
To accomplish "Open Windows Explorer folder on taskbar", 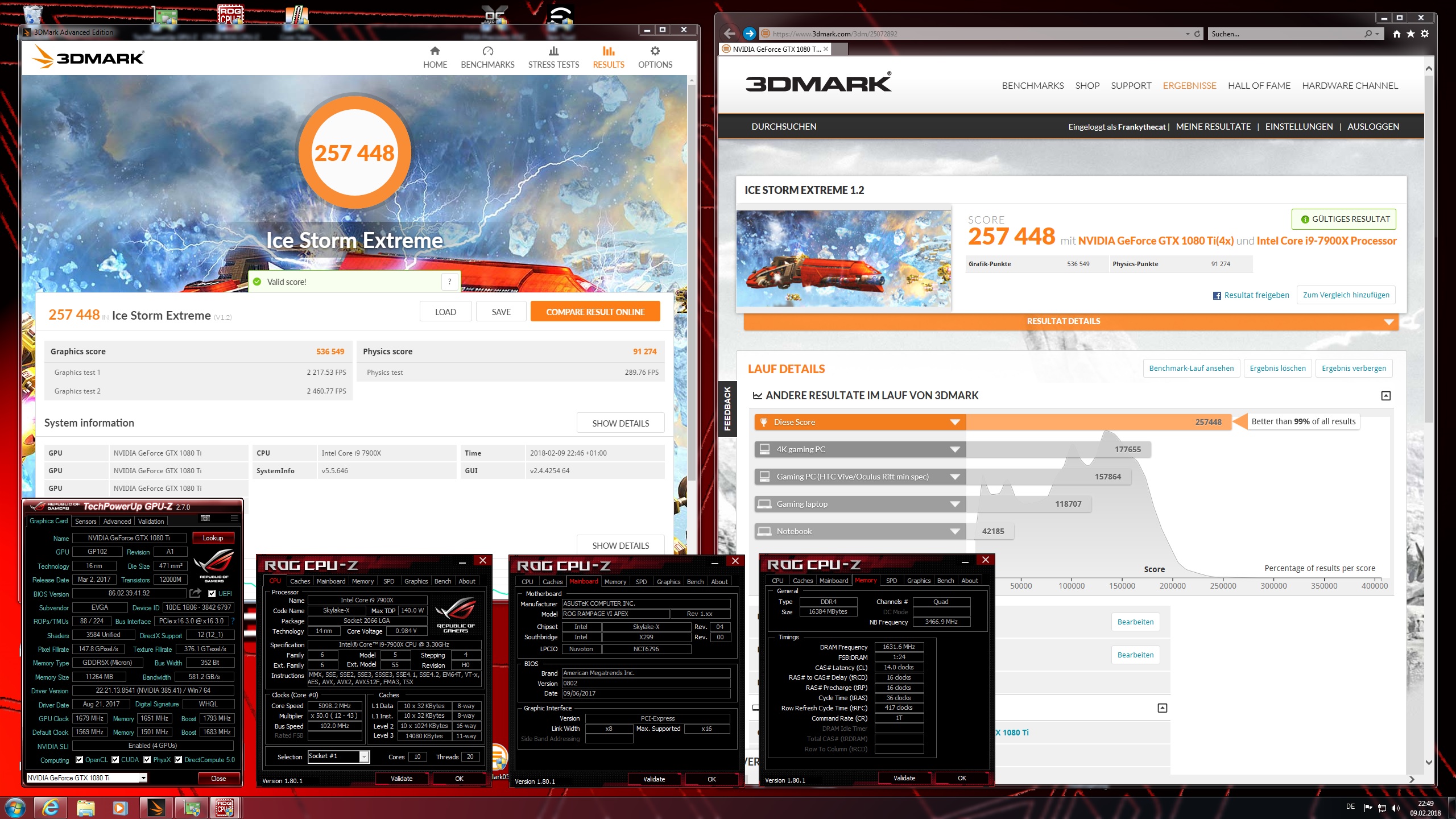I will coord(85,808).
